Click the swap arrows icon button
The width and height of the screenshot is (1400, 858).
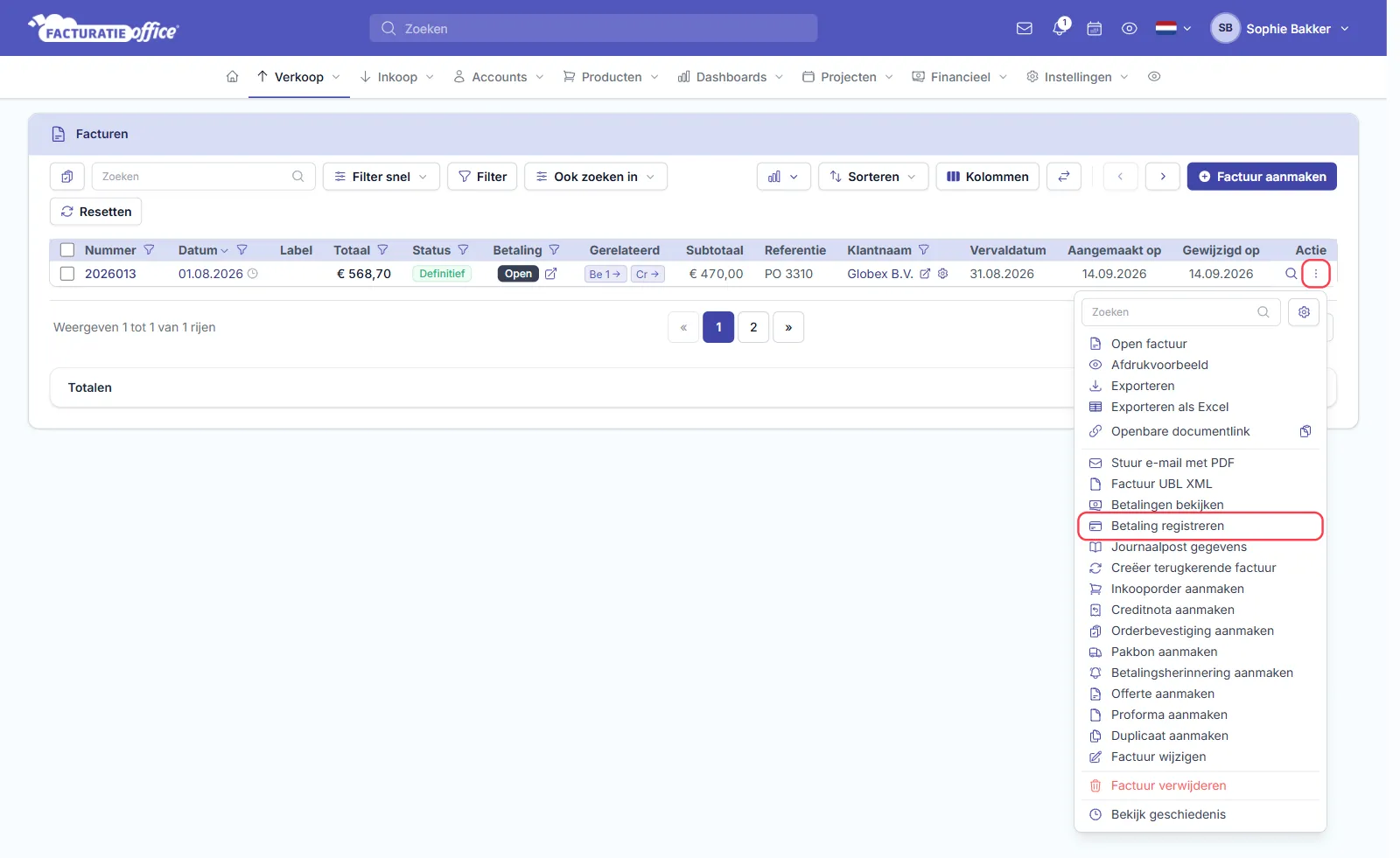tap(1064, 177)
